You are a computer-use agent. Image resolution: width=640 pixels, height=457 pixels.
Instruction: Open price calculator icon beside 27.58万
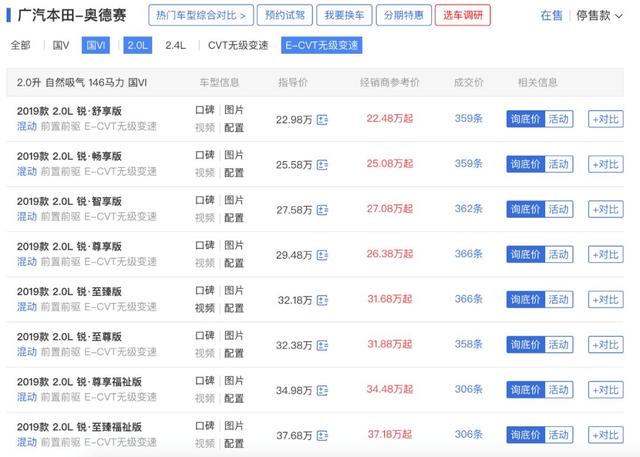click(x=322, y=210)
